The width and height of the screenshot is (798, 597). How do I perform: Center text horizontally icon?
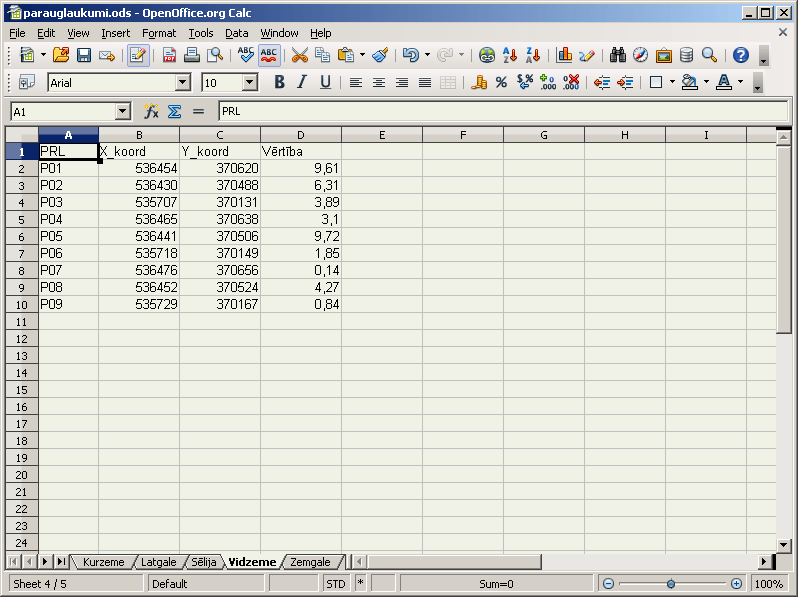pos(379,82)
